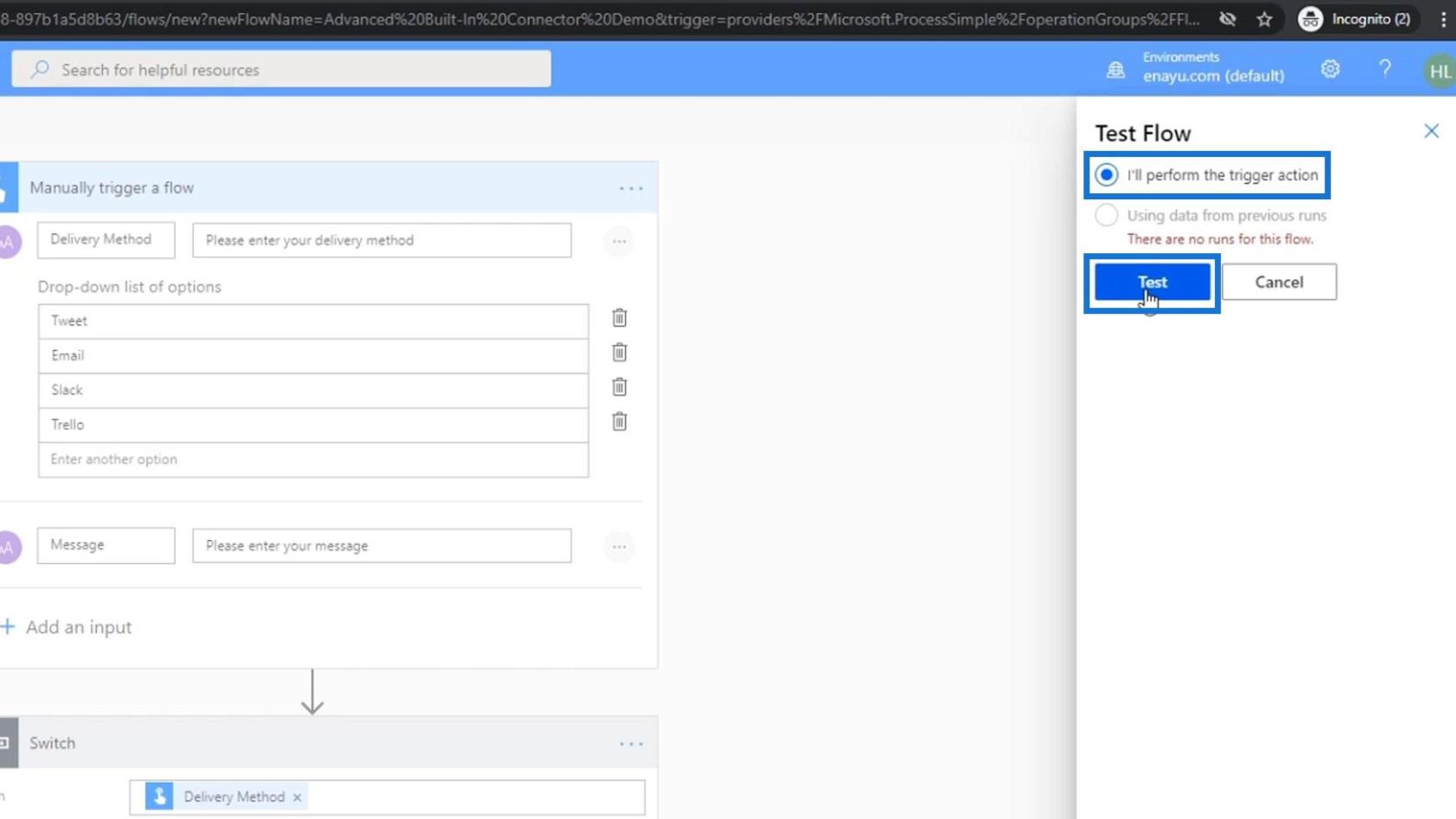This screenshot has width=1456, height=819.
Task: Bookmark this page with star icon
Action: click(1264, 19)
